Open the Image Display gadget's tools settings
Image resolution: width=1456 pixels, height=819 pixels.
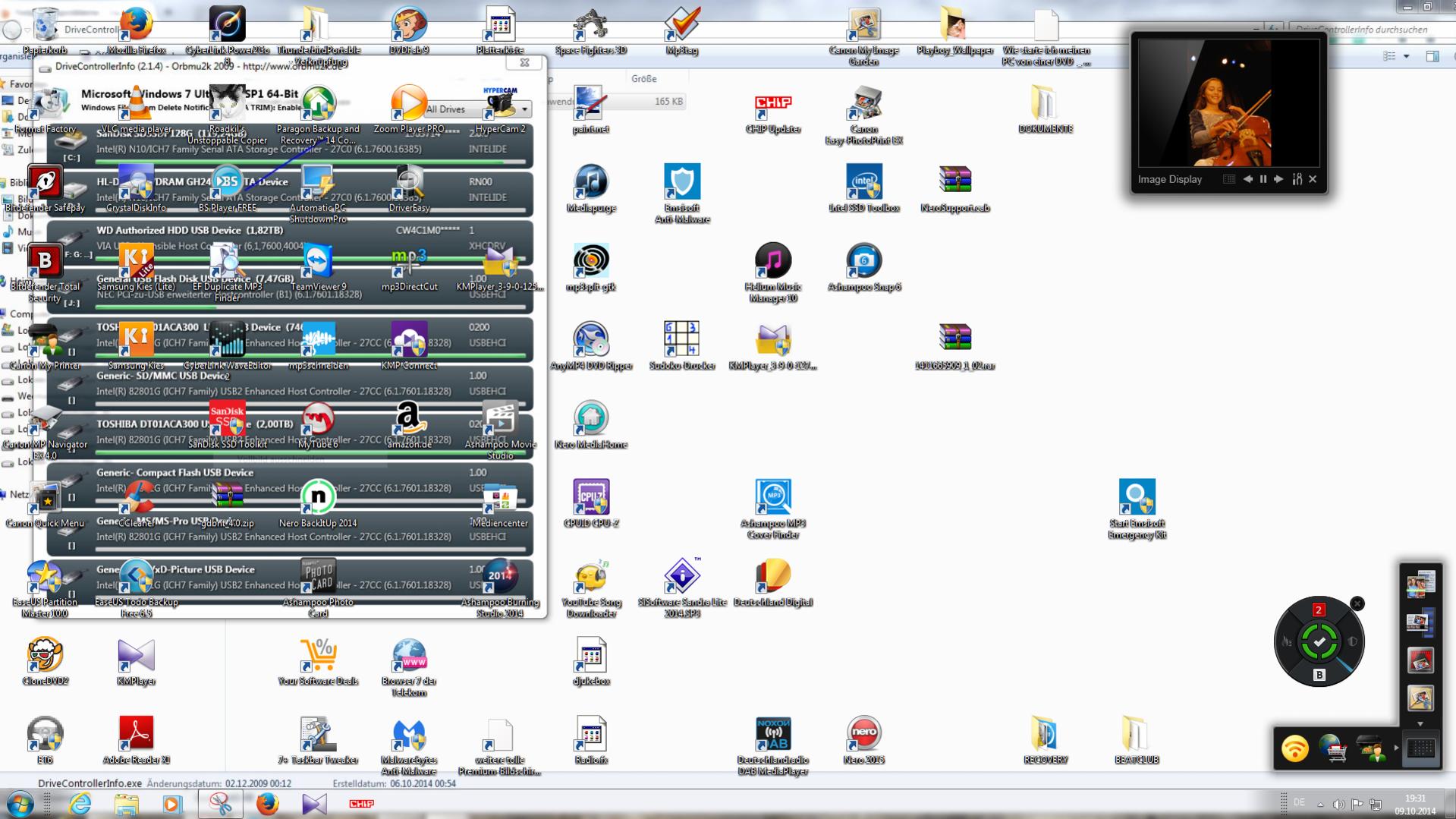tap(1297, 179)
